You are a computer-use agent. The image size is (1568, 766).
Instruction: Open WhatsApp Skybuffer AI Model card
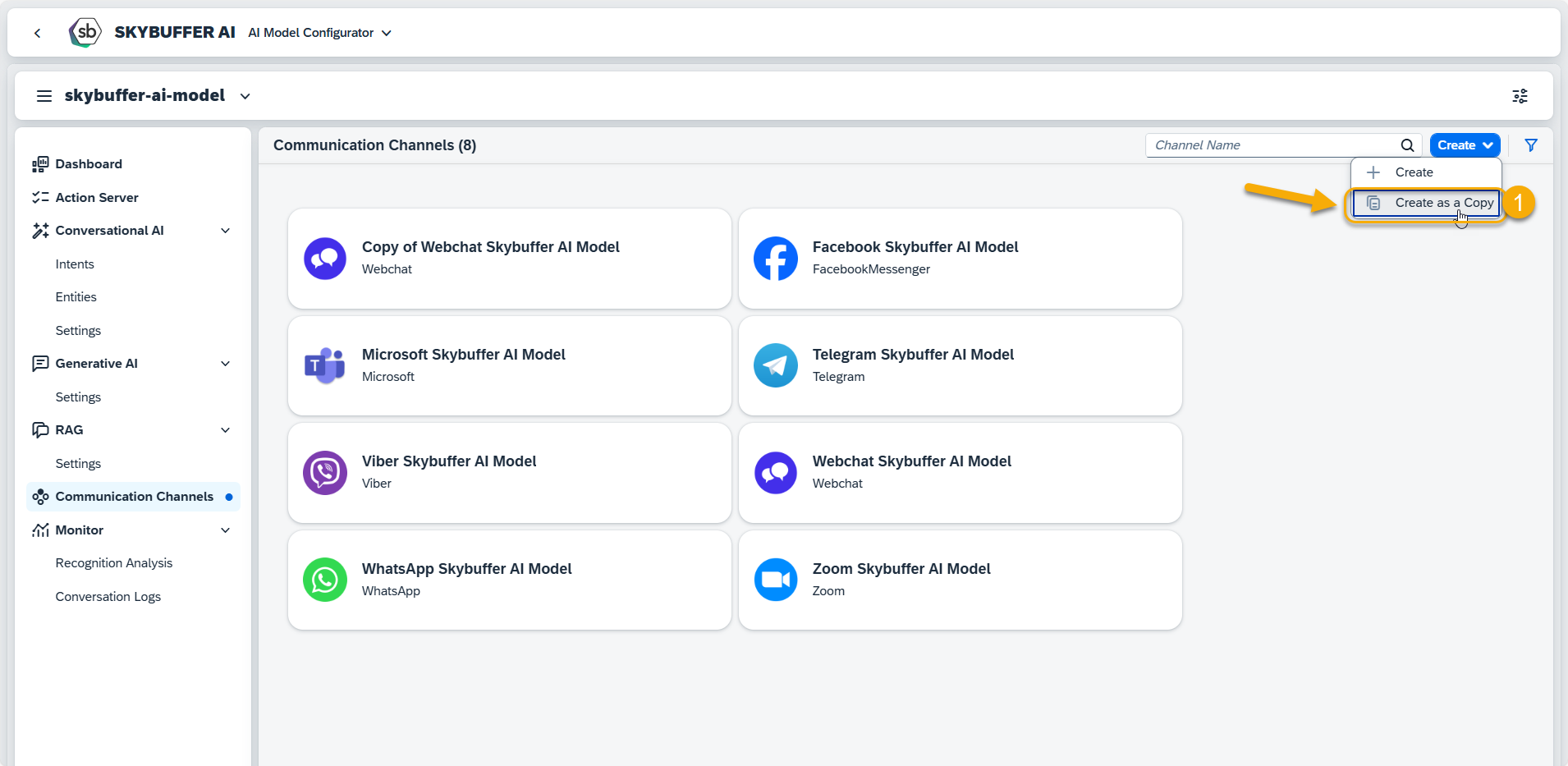(x=510, y=580)
